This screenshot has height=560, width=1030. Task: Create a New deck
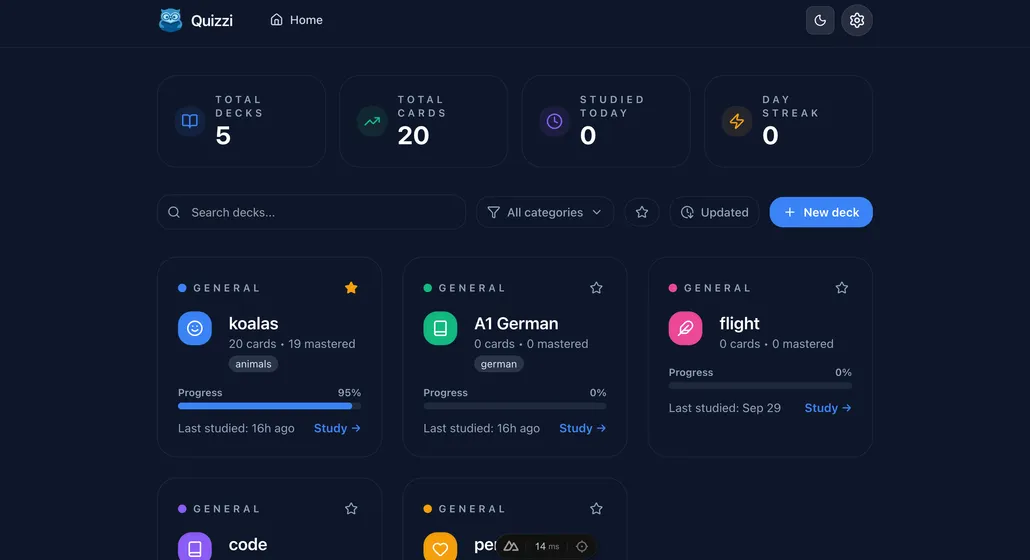821,212
